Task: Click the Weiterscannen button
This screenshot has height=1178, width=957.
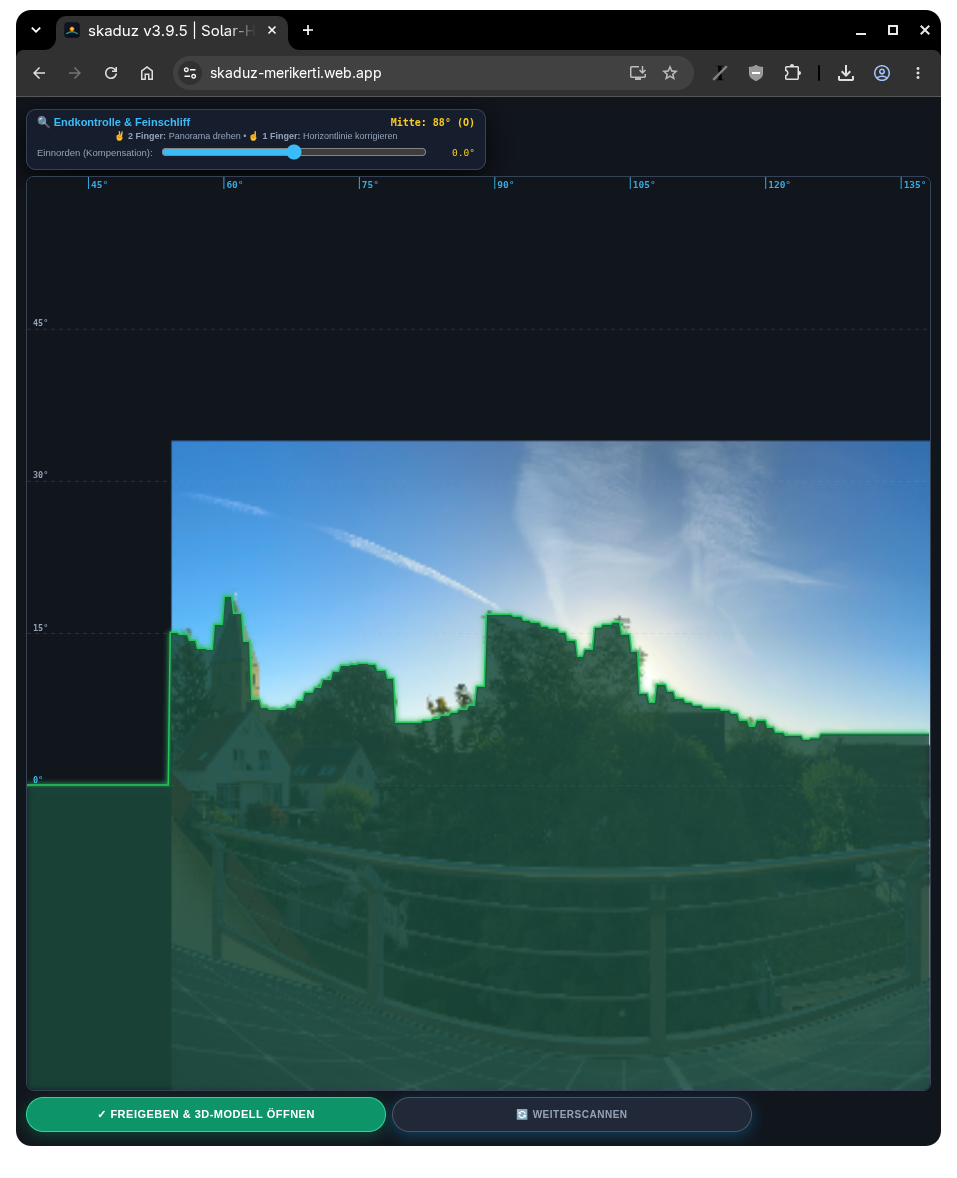Action: (x=572, y=1114)
